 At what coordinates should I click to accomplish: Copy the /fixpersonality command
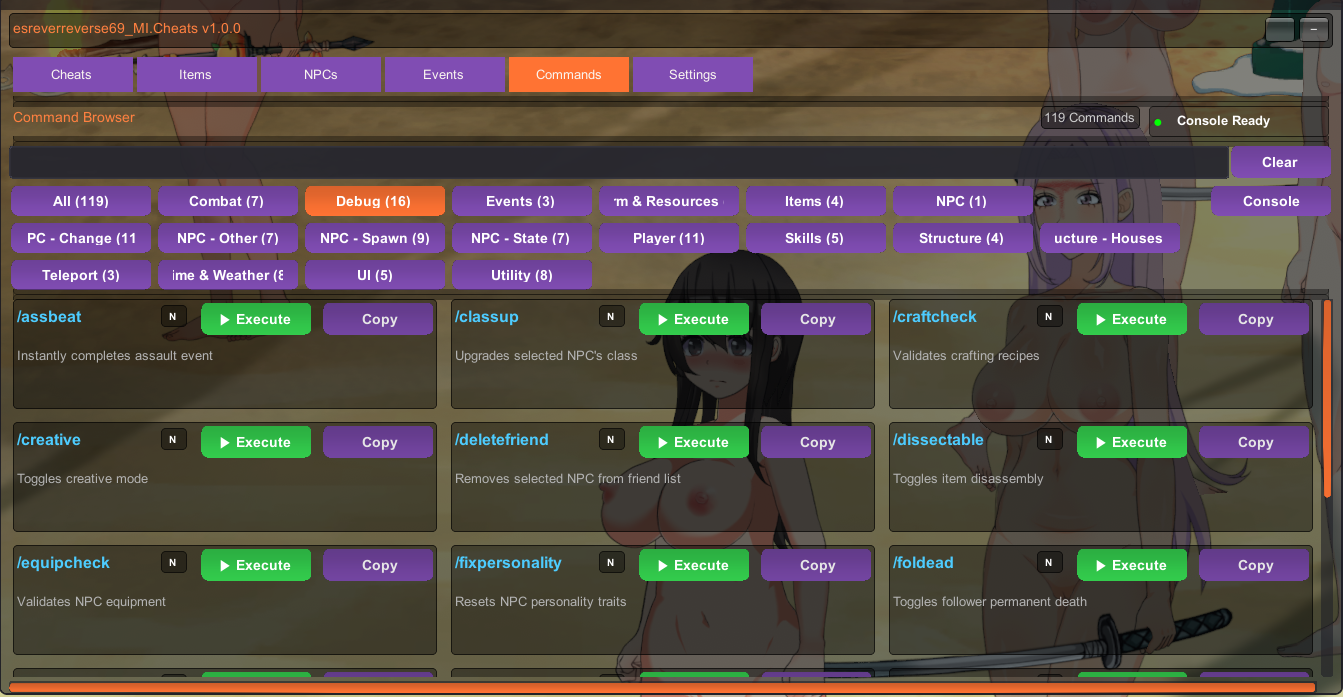[816, 565]
